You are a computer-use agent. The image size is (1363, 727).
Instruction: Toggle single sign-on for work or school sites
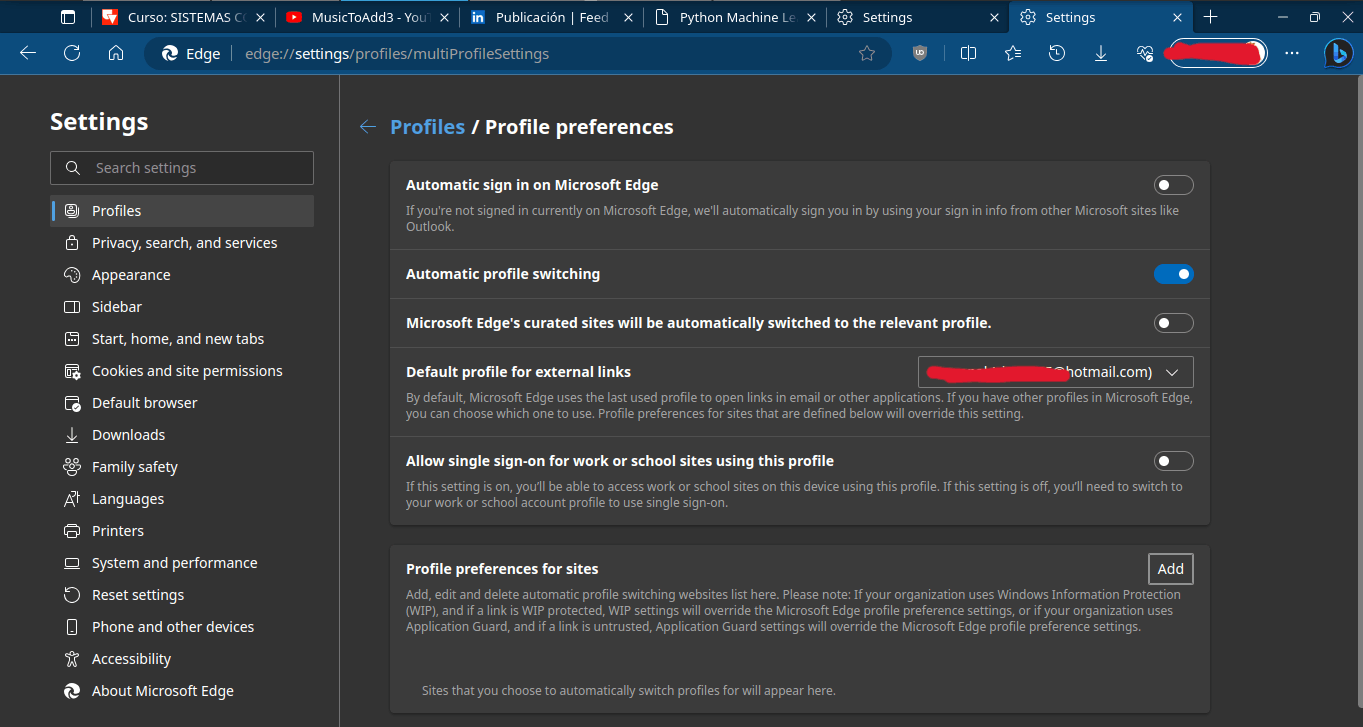tap(1173, 461)
